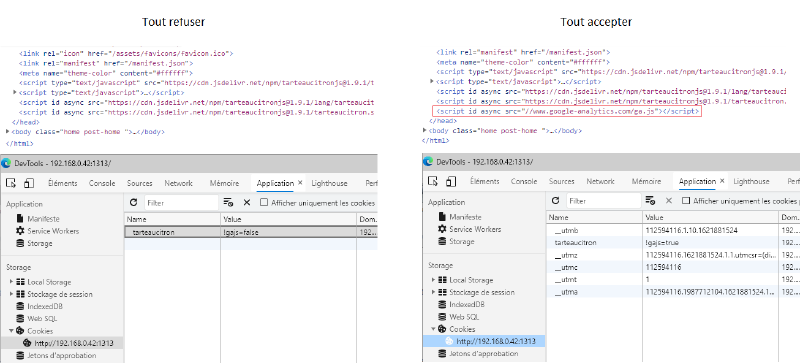The image size is (800, 363).
Task: Expand Local Storage in left panel
Action: (x=11, y=282)
